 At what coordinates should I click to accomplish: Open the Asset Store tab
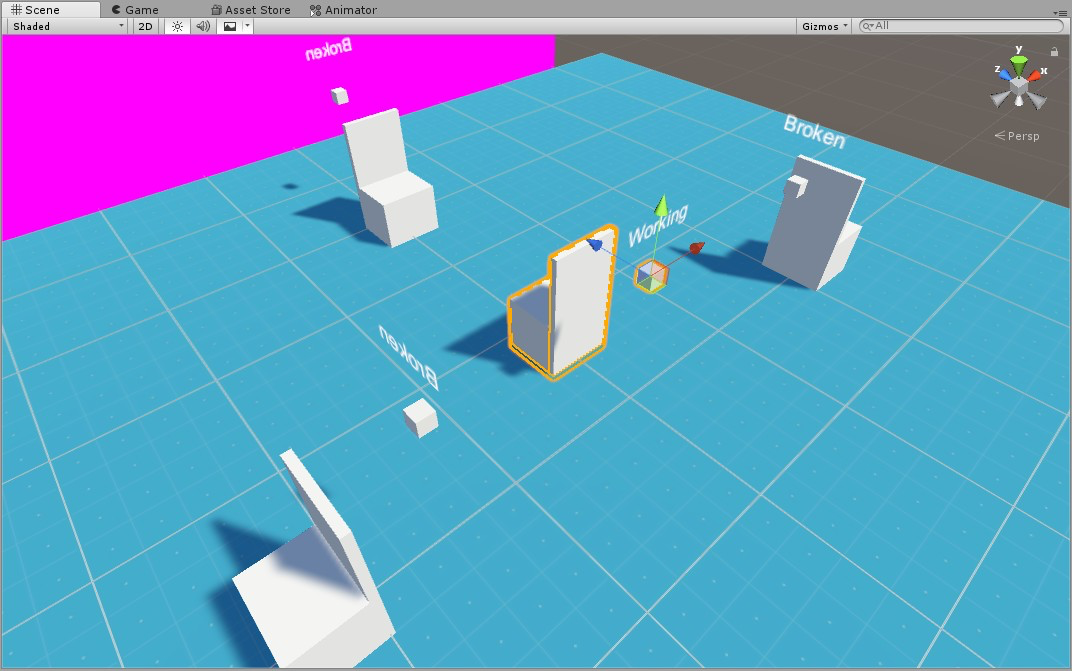click(x=251, y=10)
